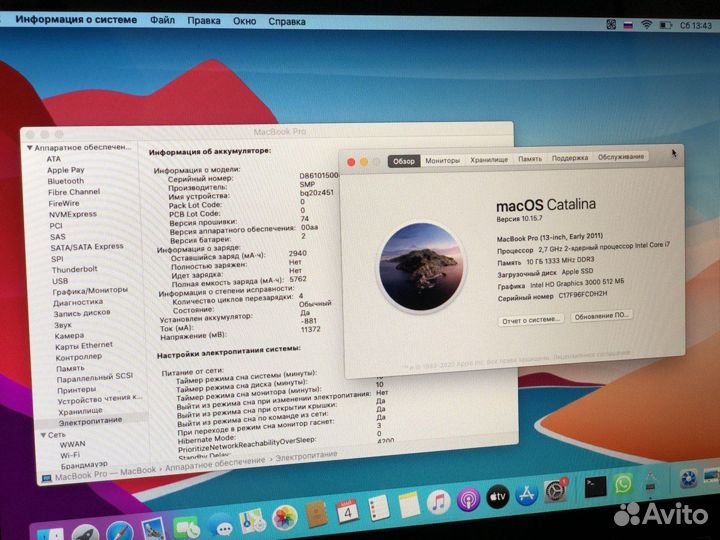Click the Отчет о системе button
This screenshot has height=540, width=720.
tap(531, 320)
